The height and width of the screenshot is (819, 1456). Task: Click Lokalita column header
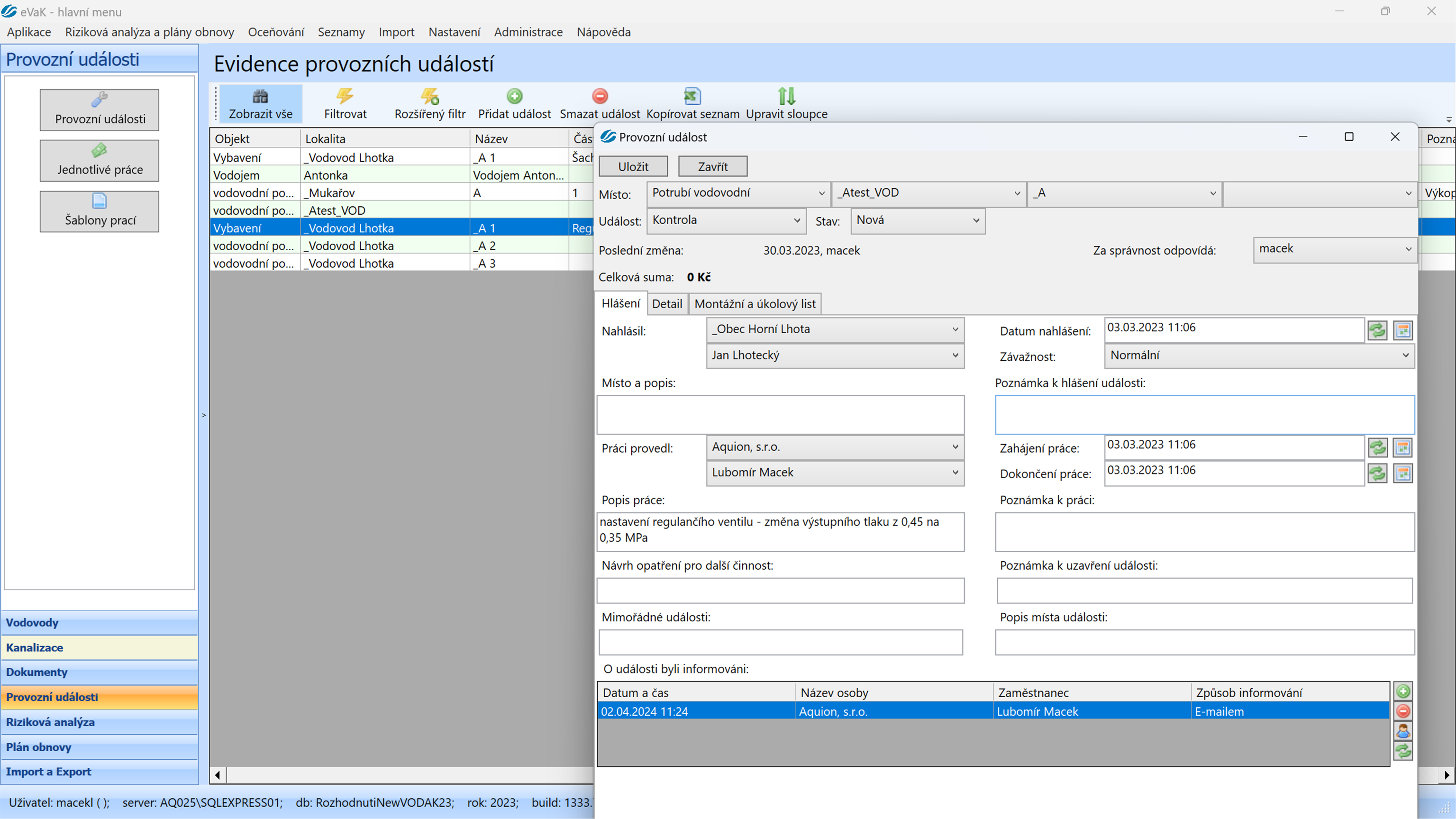(384, 138)
